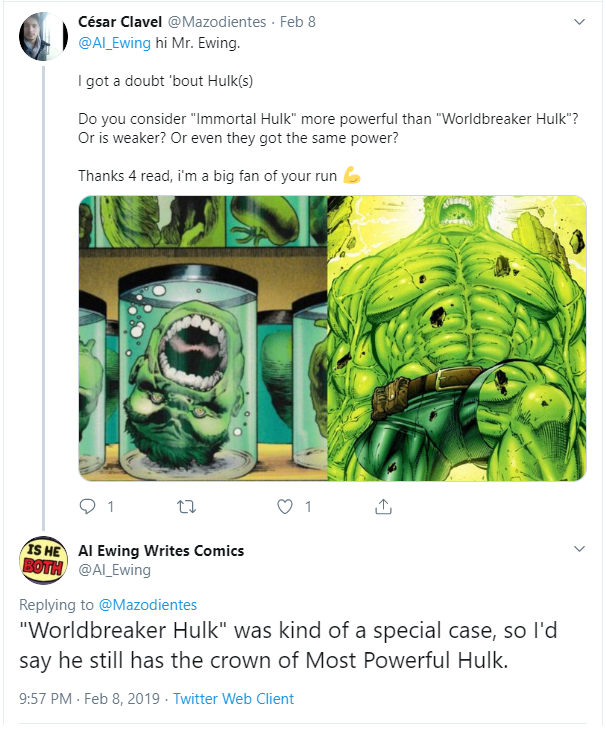Open the 9:57 PM Feb 8, 2019 timestamp

pyautogui.click(x=88, y=699)
